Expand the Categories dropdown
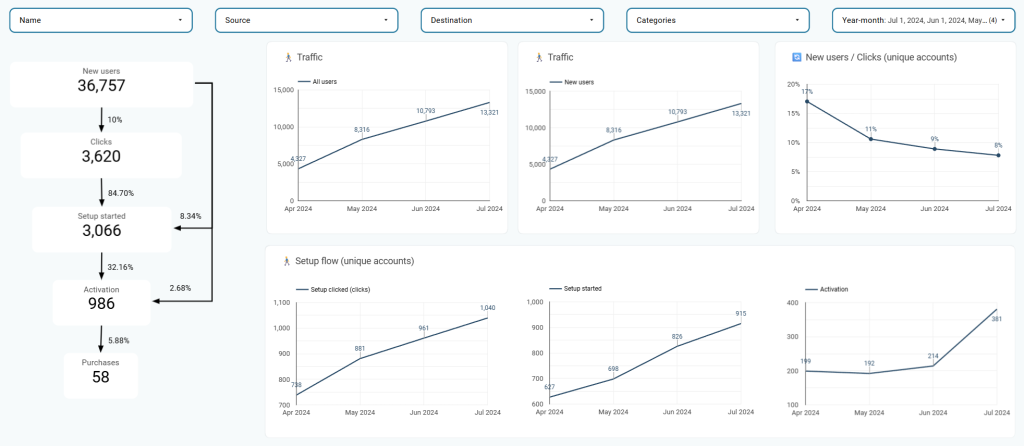 pos(717,19)
